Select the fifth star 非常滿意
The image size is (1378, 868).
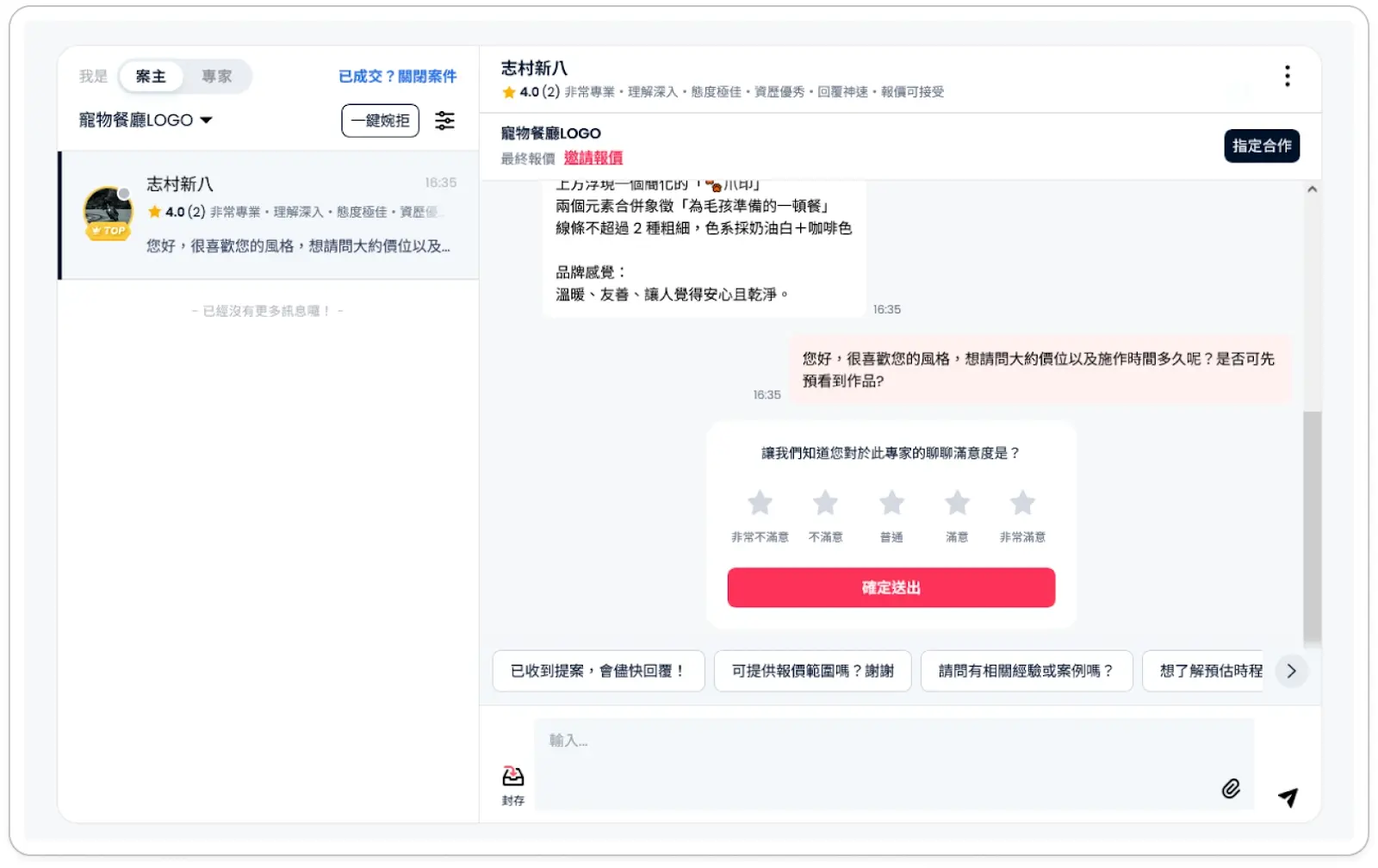(1022, 503)
